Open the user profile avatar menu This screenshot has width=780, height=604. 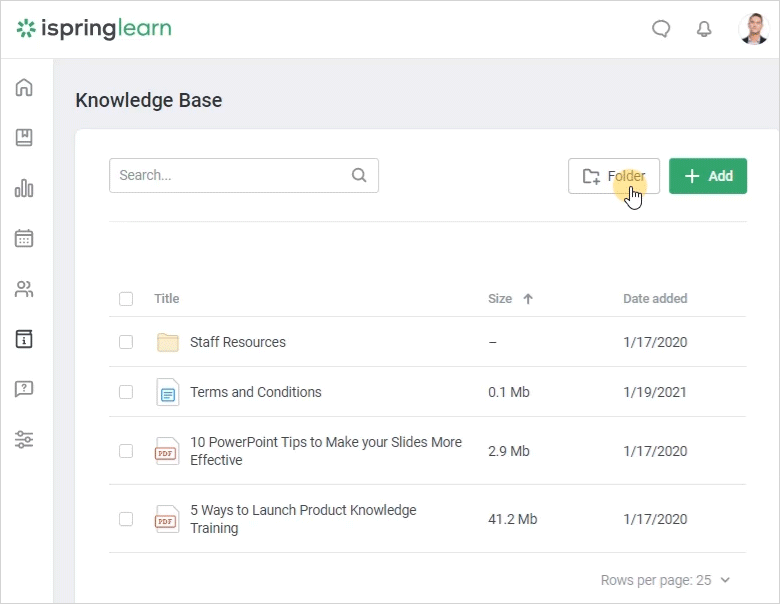click(753, 29)
